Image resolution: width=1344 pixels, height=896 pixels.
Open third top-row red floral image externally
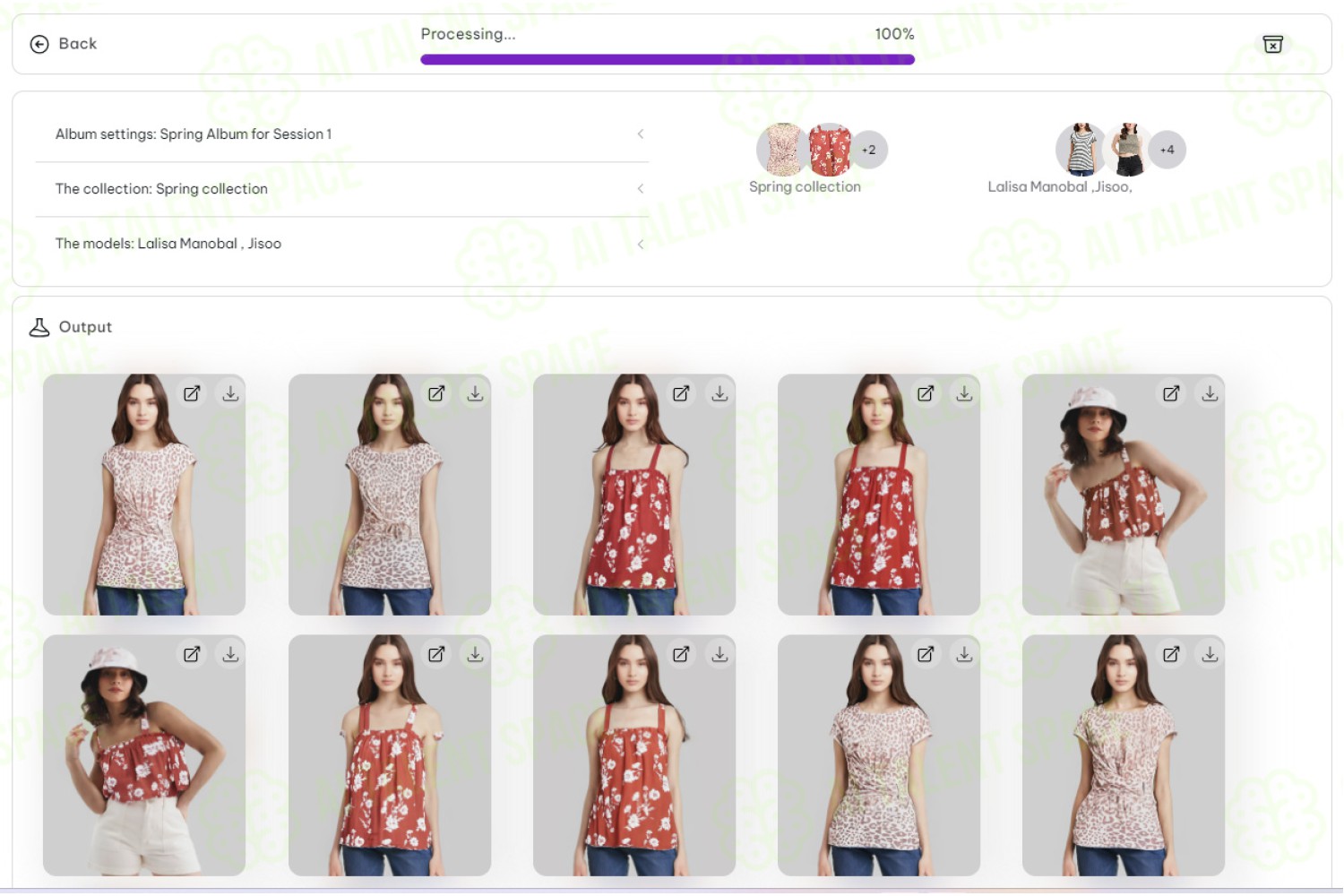pos(681,393)
